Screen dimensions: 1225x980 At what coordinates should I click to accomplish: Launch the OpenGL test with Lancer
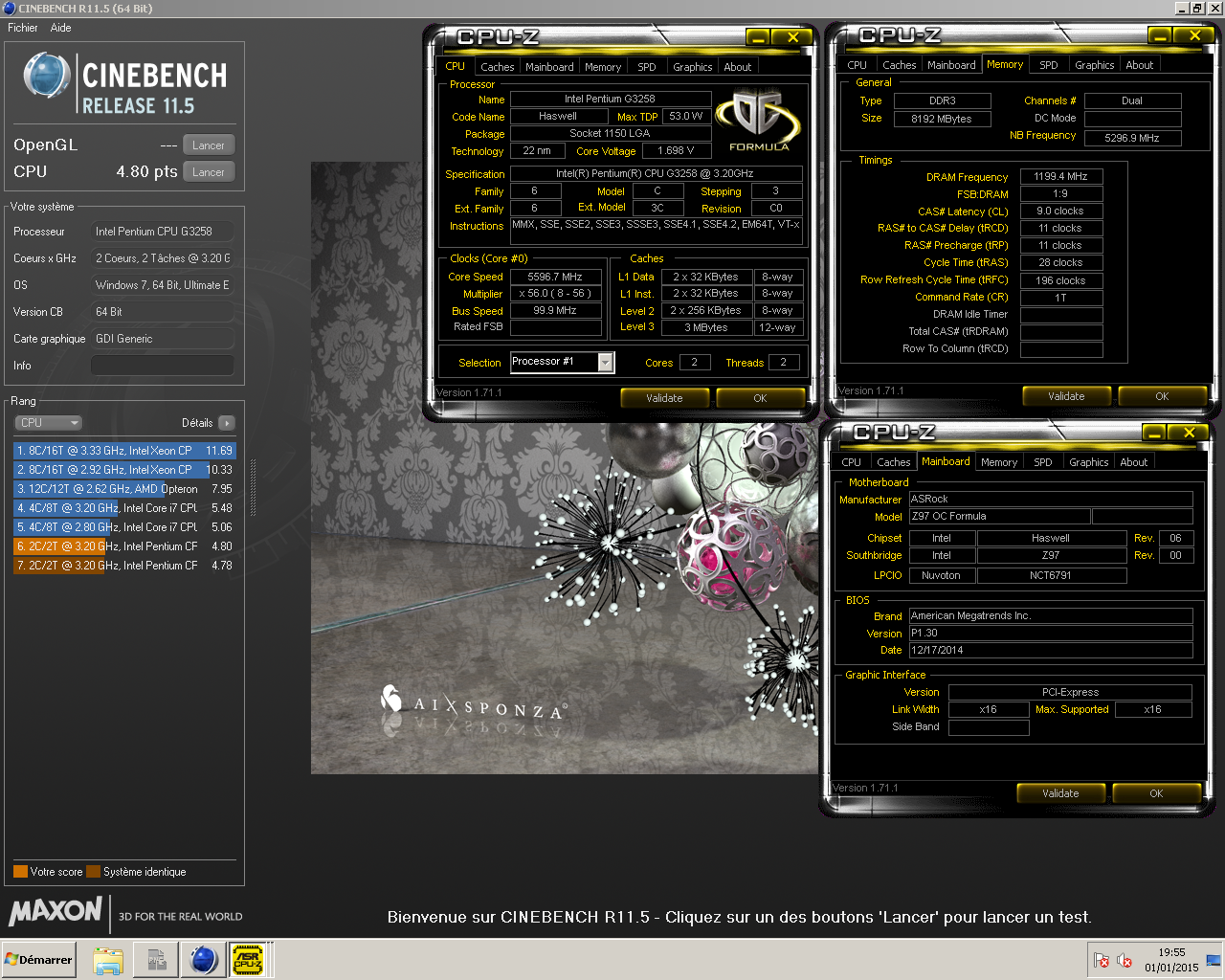coord(209,145)
